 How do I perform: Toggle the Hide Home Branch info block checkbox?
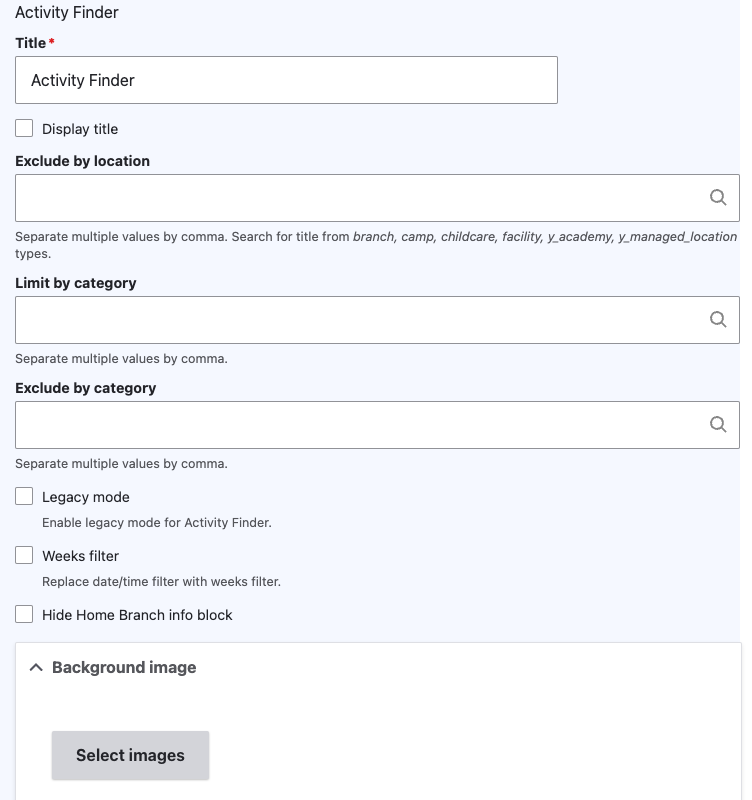pyautogui.click(x=24, y=614)
